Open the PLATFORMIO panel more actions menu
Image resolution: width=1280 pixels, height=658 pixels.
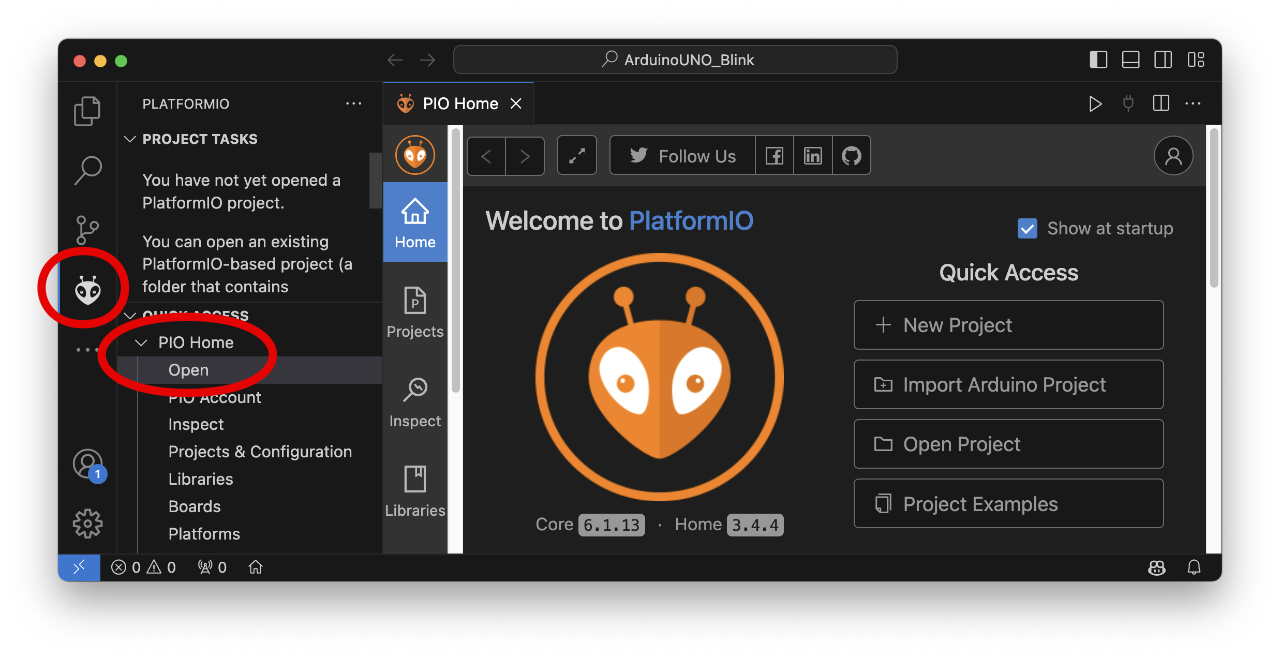pyautogui.click(x=353, y=103)
